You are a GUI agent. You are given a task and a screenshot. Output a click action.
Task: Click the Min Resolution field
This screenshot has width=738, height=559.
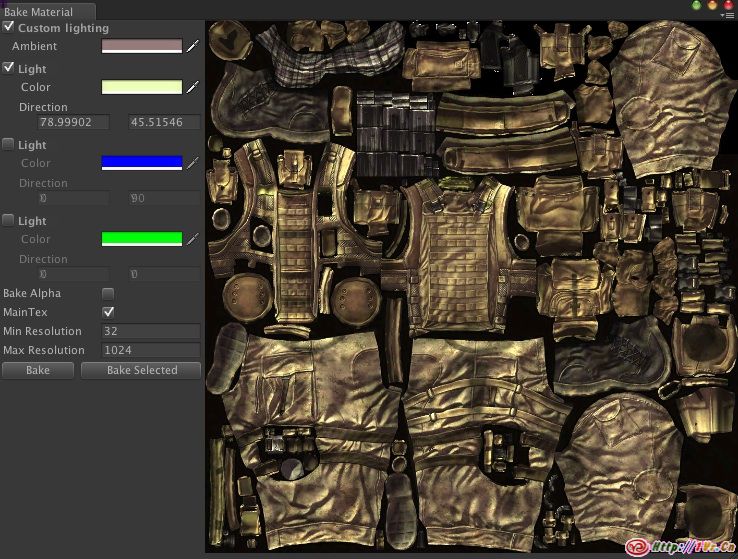[x=150, y=331]
